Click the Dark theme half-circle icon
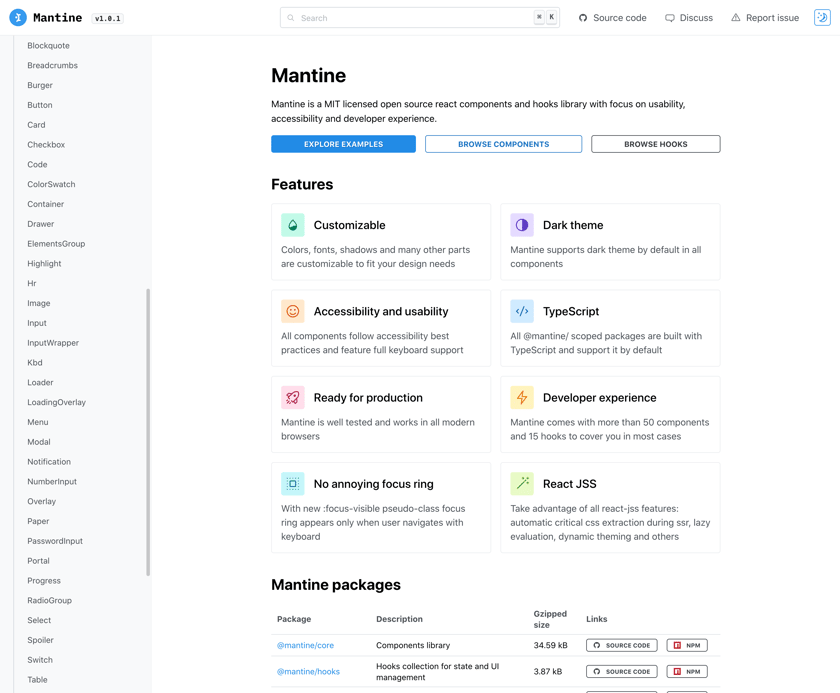The width and height of the screenshot is (840, 693). (522, 225)
